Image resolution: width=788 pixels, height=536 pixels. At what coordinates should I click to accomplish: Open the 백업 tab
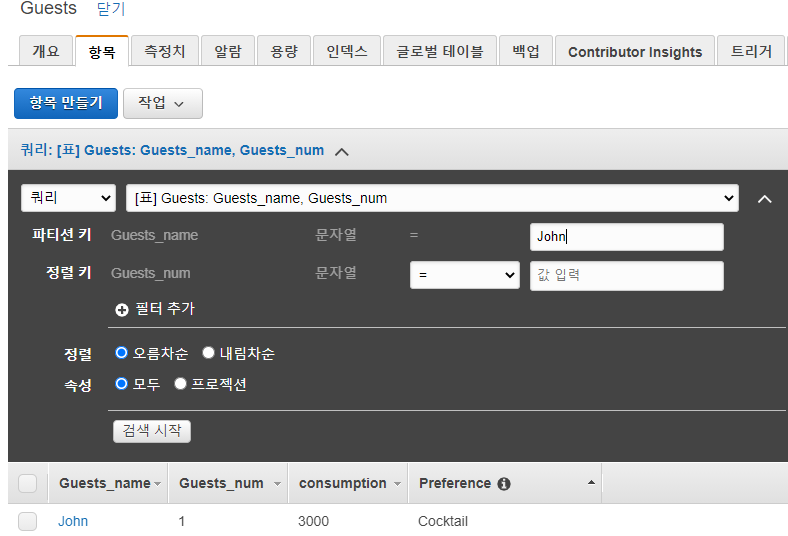pyautogui.click(x=526, y=51)
